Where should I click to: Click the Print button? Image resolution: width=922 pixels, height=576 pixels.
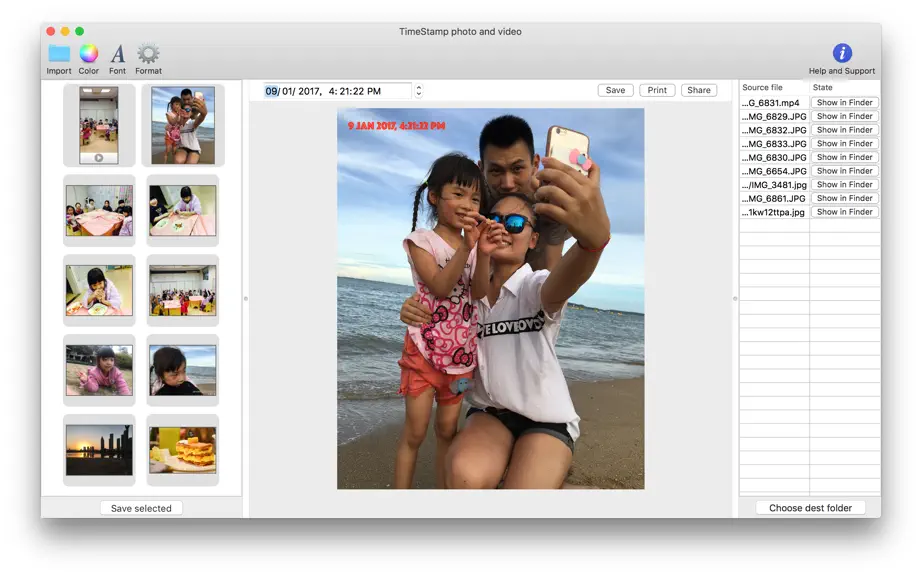pos(657,90)
